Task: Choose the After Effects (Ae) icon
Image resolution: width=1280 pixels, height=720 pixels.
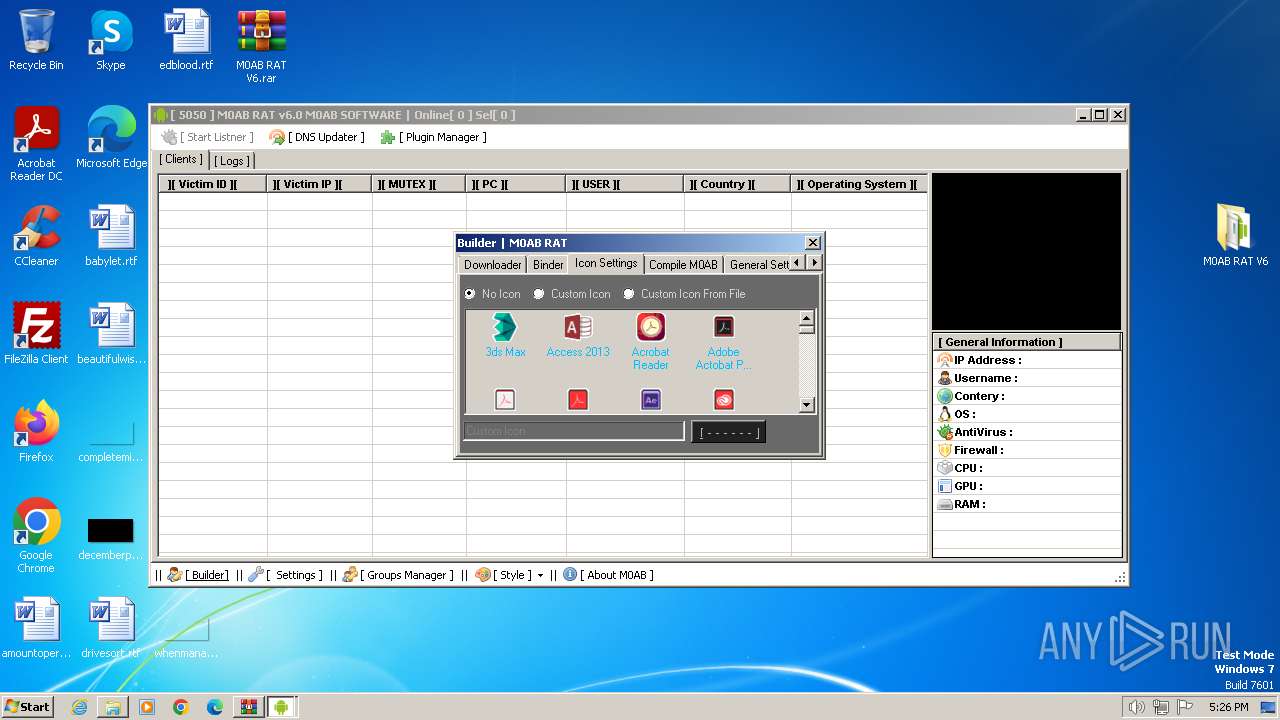Action: 651,400
